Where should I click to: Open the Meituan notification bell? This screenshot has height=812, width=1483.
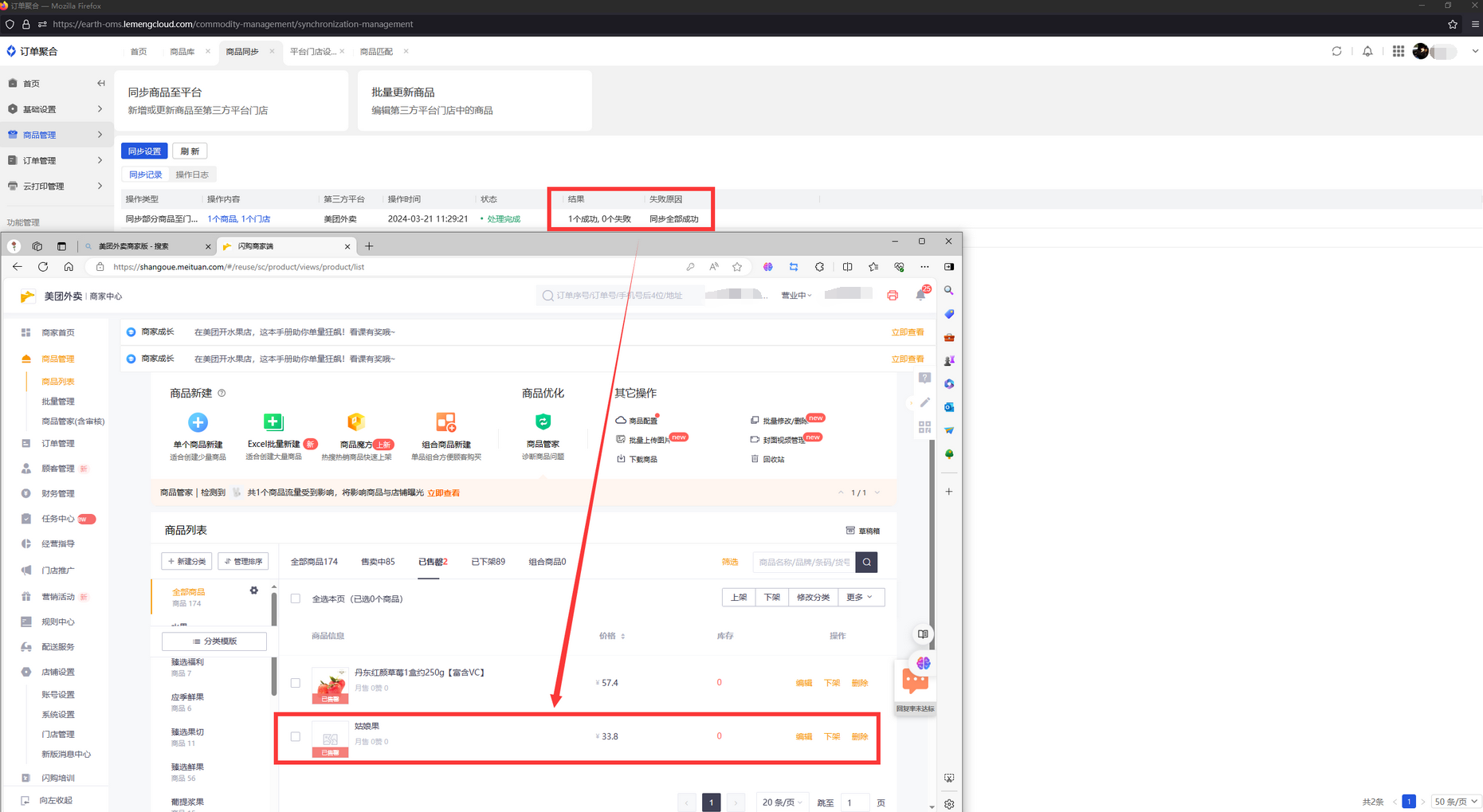(x=921, y=295)
